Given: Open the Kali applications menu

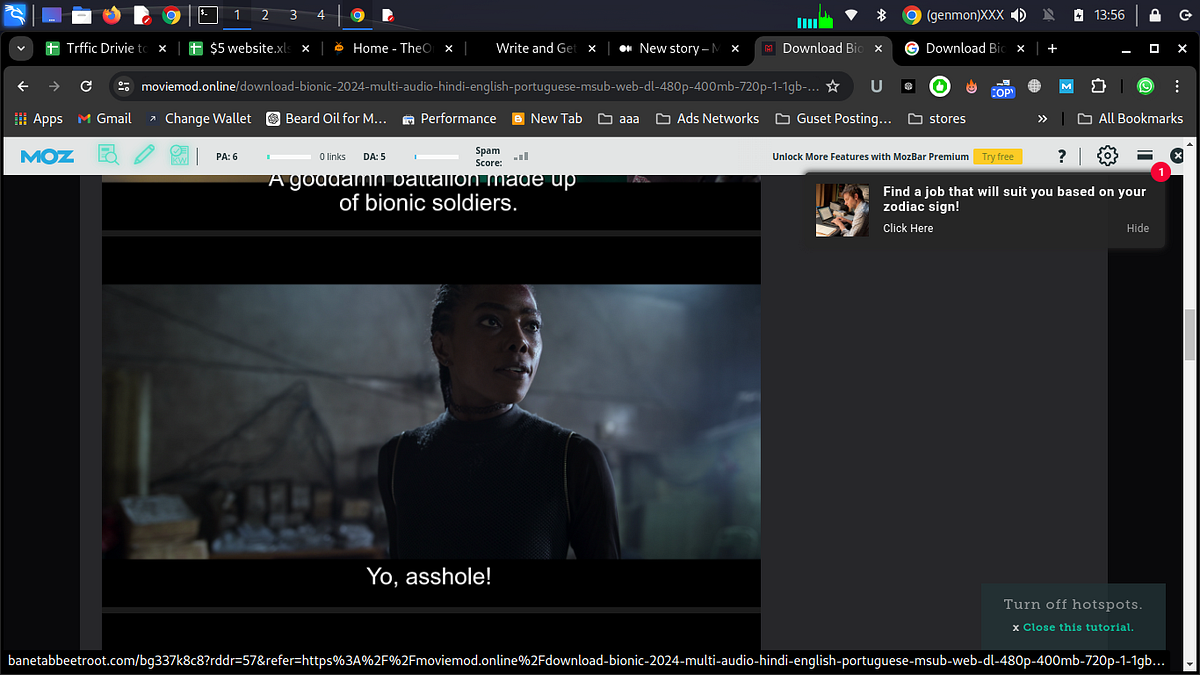Looking at the screenshot, I should (x=15, y=15).
